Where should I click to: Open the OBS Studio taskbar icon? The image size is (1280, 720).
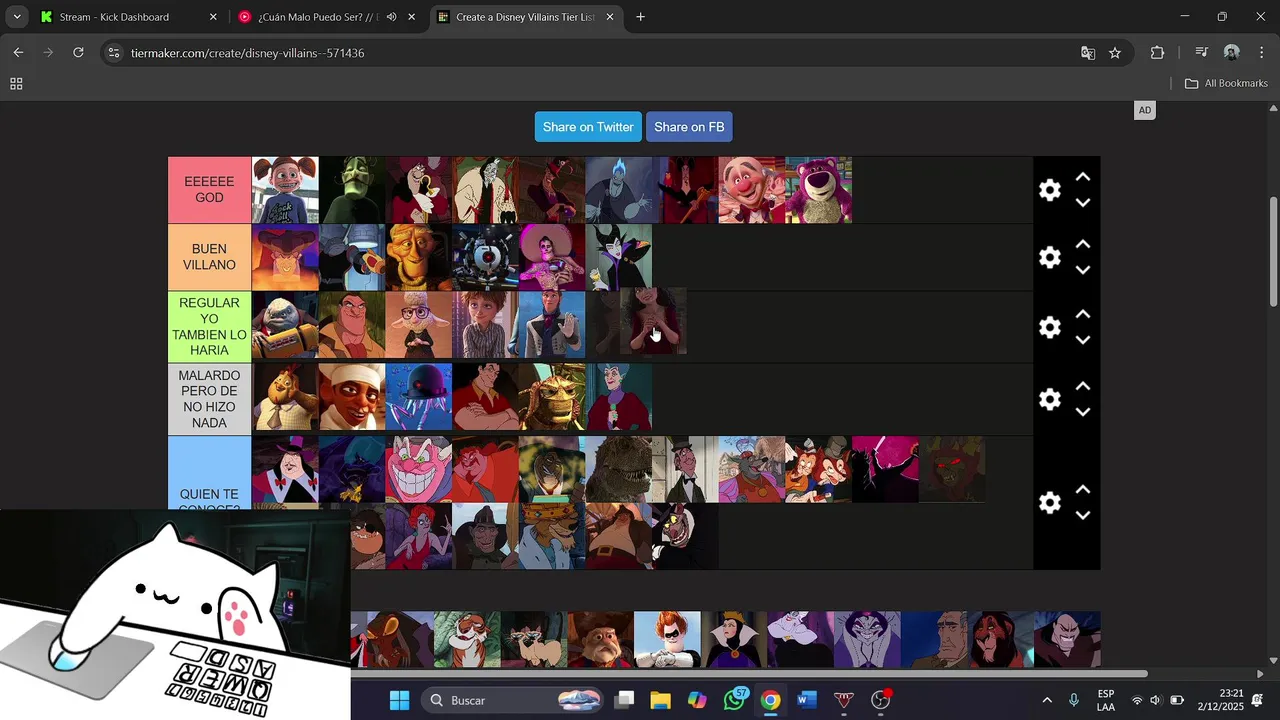881,700
